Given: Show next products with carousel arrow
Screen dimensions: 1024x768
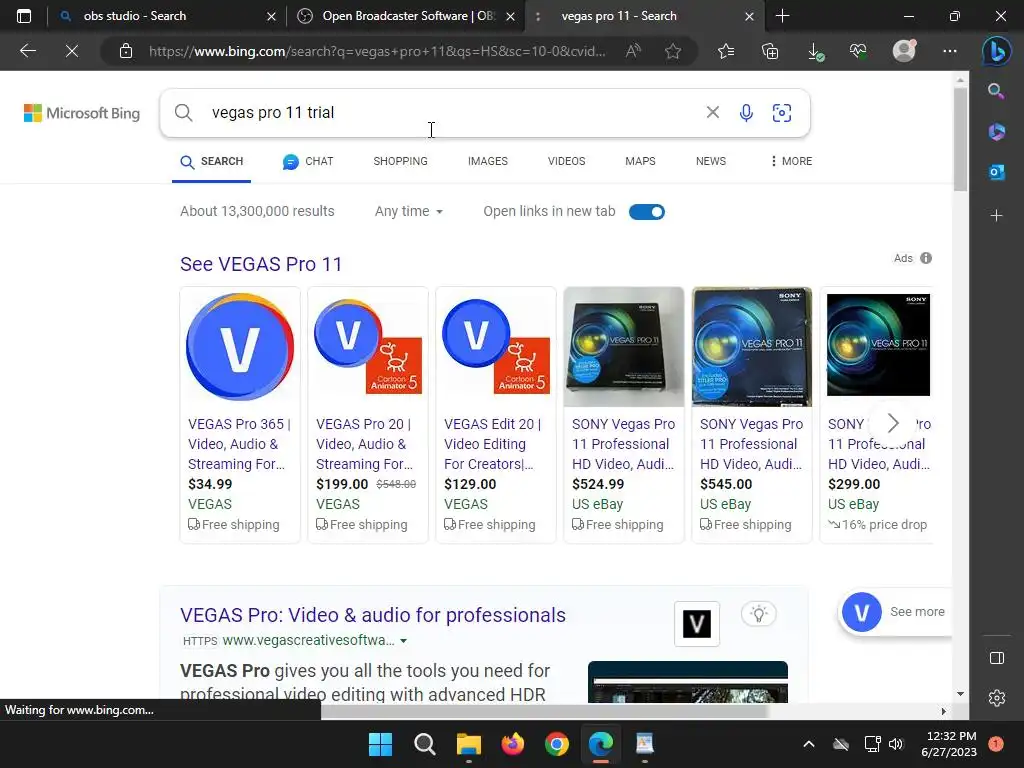Looking at the screenshot, I should click(893, 423).
